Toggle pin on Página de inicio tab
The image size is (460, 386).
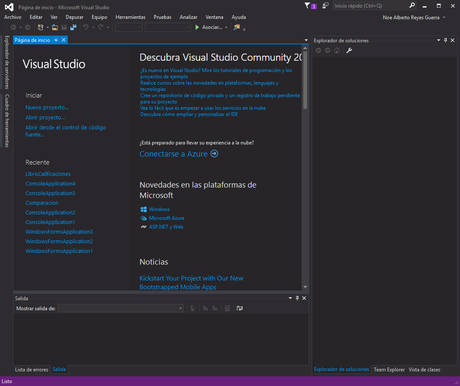coord(56,40)
